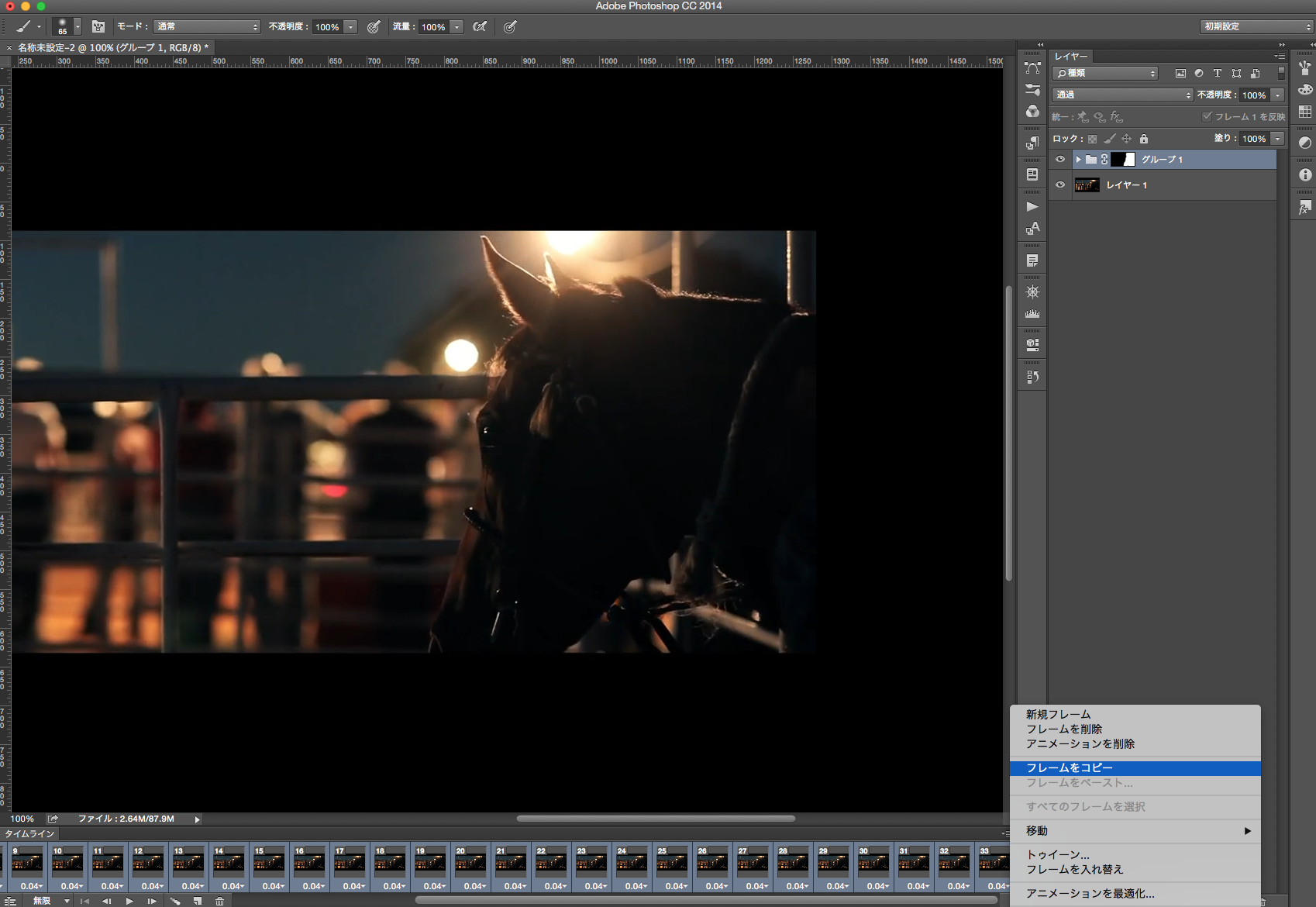
Task: Hide the グループ 1 layer group
Action: pos(1060,160)
